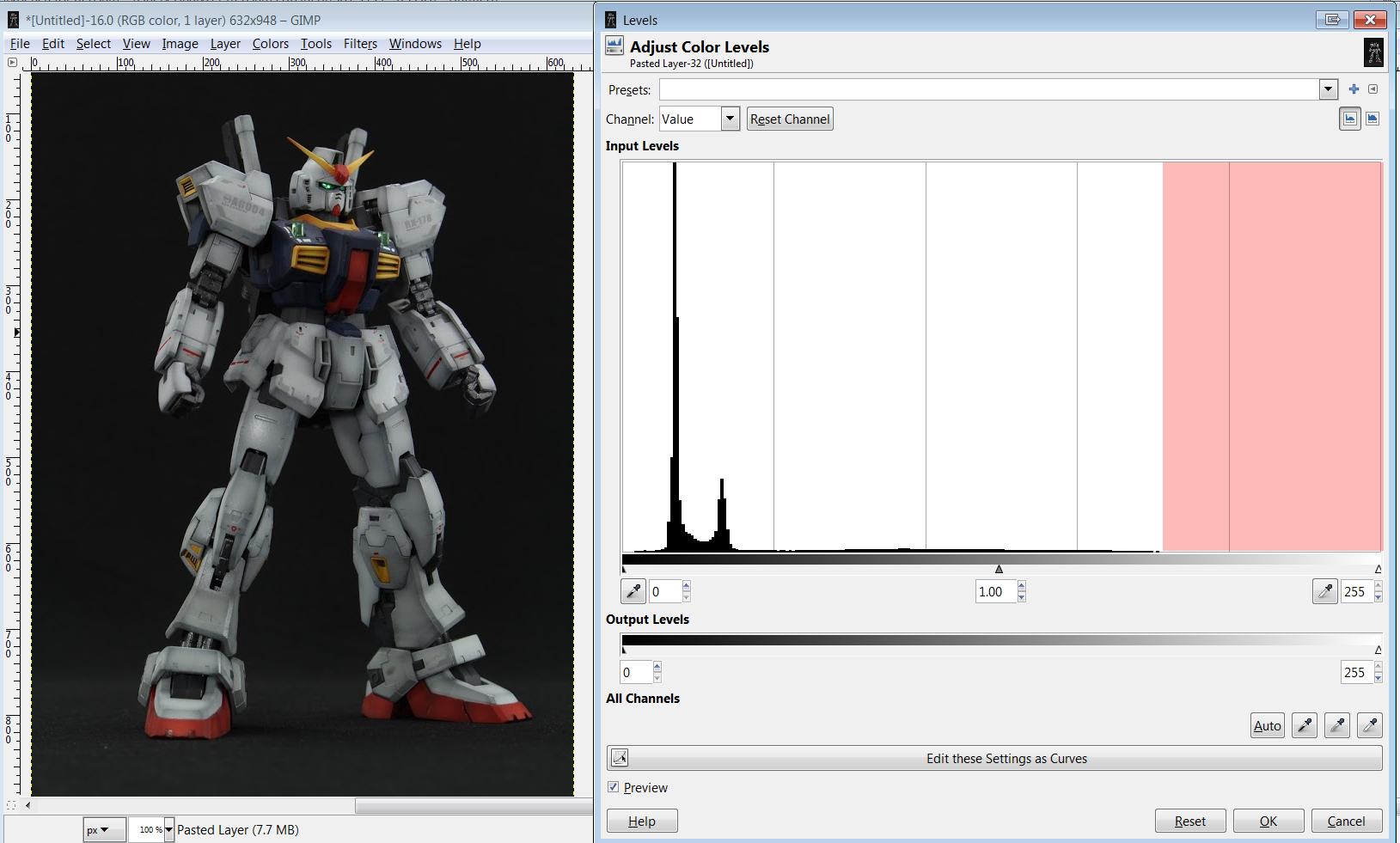This screenshot has width=1400, height=843.
Task: Increase gamma value with up stepper arrow
Action: pyautogui.click(x=1021, y=586)
